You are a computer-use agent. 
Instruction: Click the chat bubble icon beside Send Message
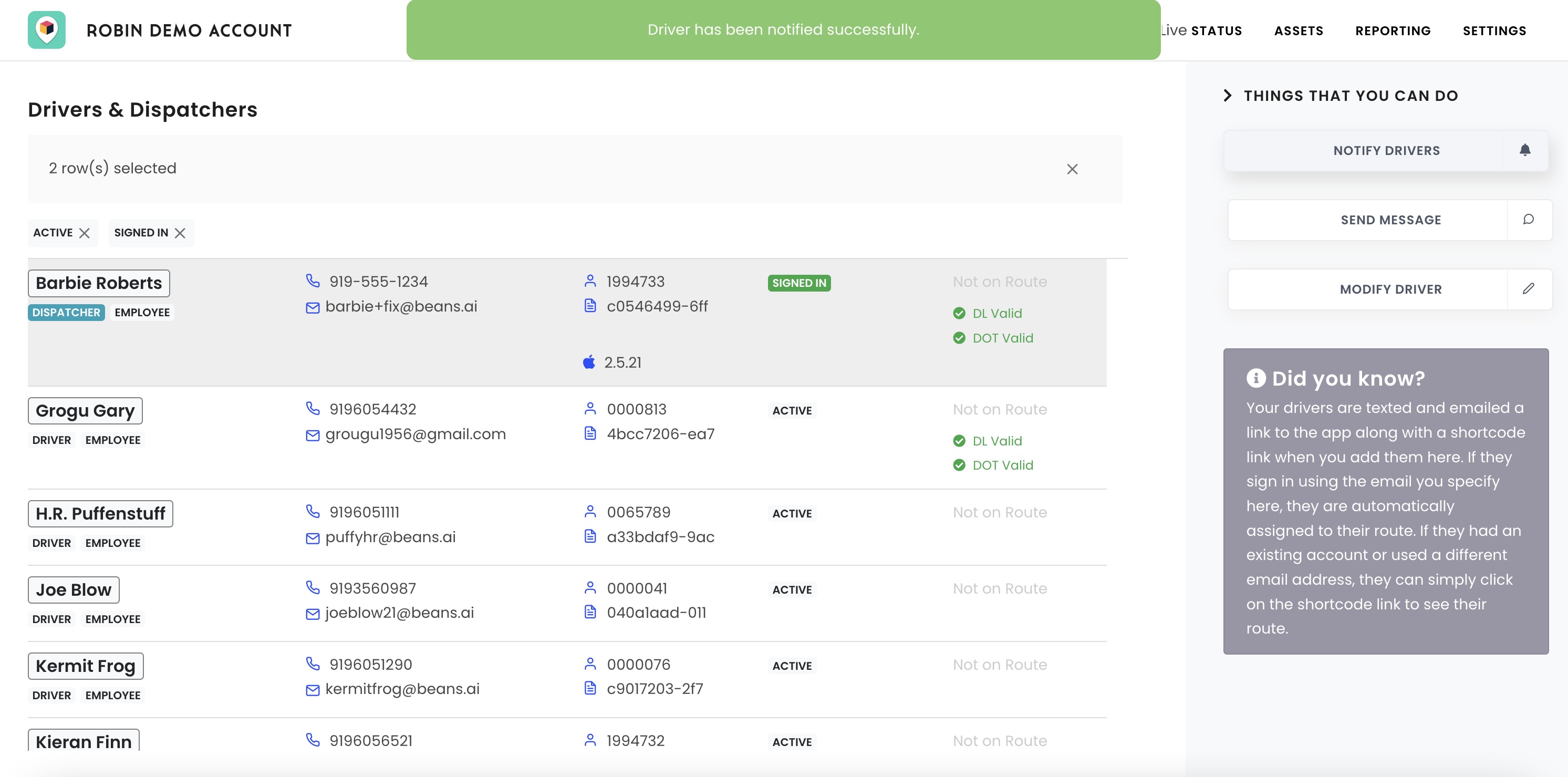tap(1529, 219)
